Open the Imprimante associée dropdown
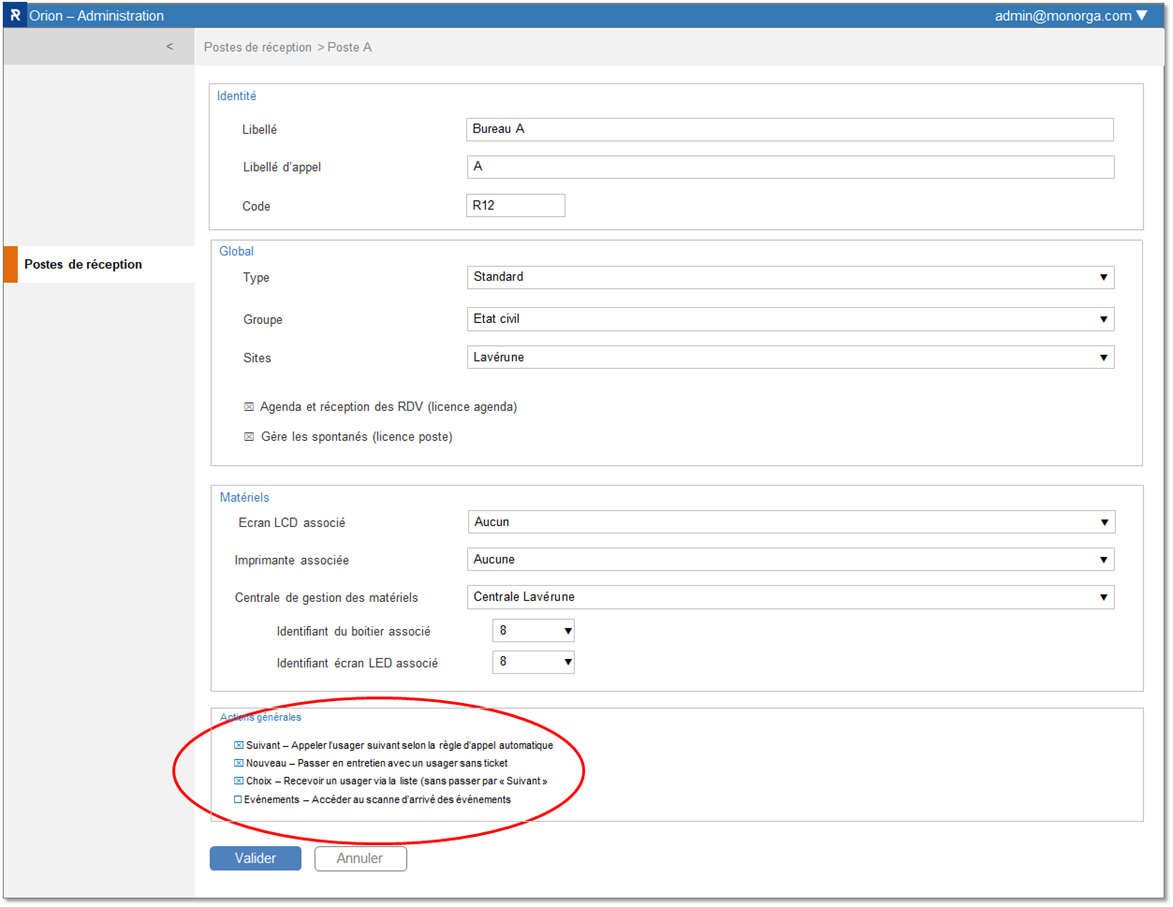 coord(790,560)
